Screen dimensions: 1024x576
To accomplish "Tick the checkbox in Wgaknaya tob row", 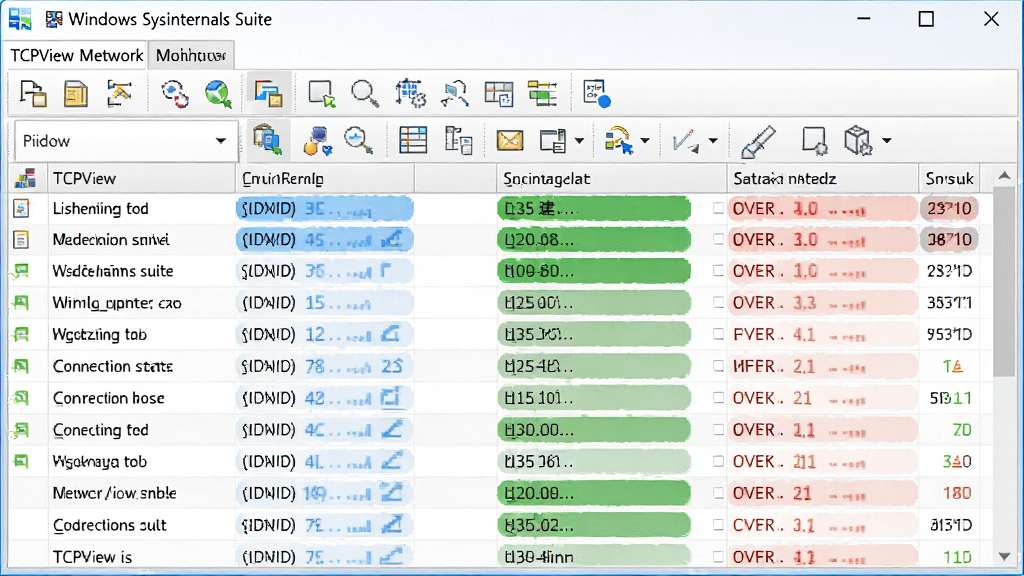I will point(718,461).
